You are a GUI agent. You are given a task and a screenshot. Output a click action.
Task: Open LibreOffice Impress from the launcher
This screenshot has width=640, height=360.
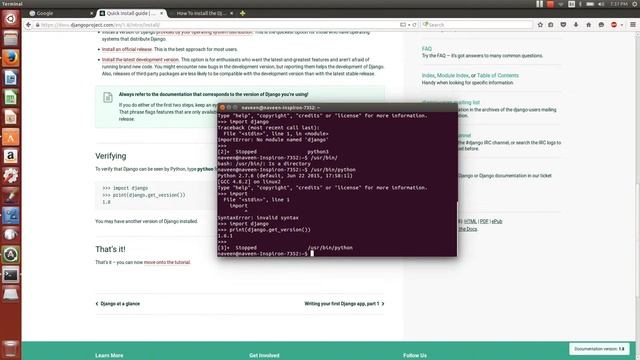(11, 117)
